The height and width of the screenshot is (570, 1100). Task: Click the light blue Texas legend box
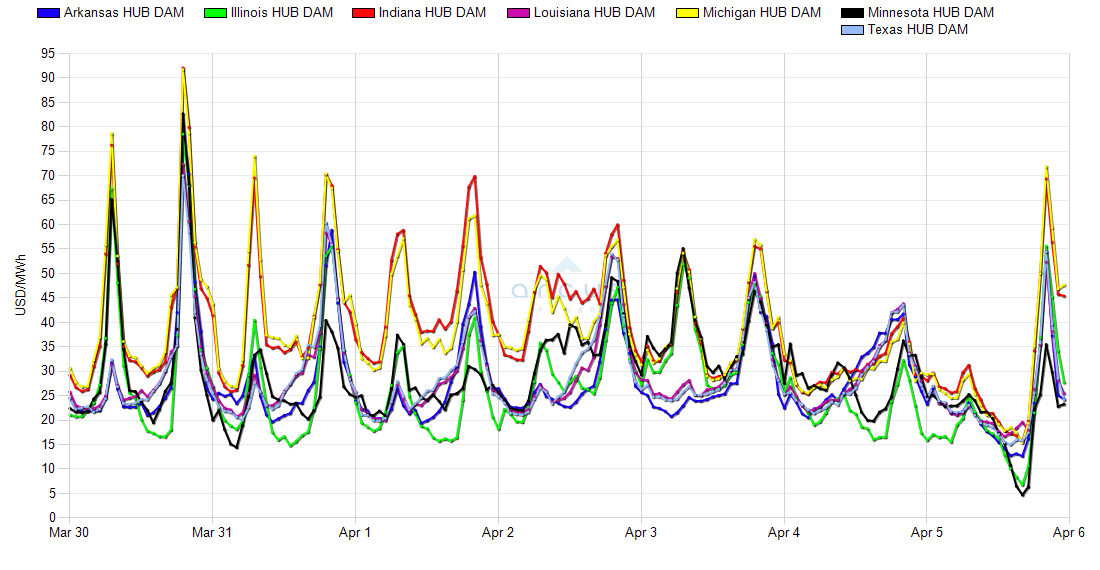coord(851,30)
